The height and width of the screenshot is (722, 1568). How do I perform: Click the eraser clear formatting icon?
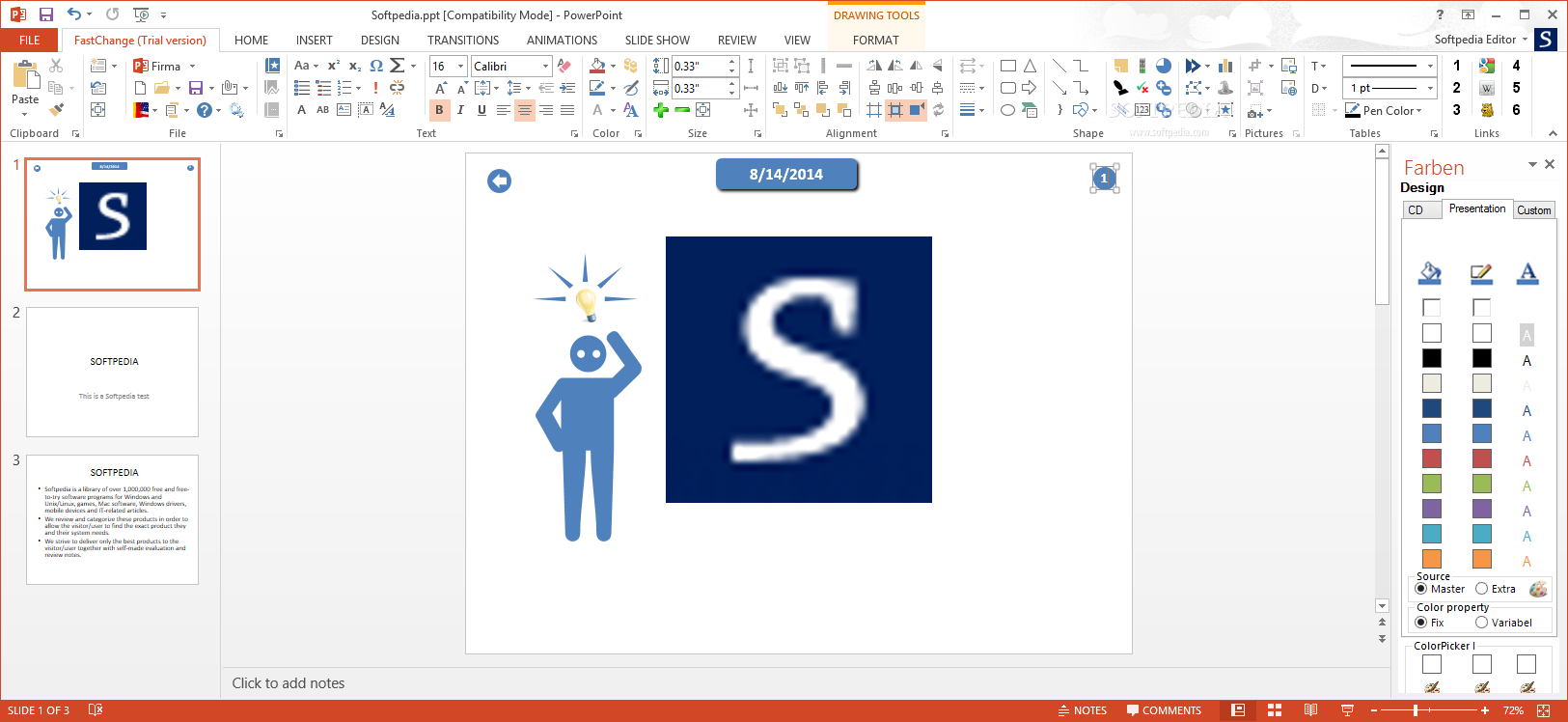point(564,66)
